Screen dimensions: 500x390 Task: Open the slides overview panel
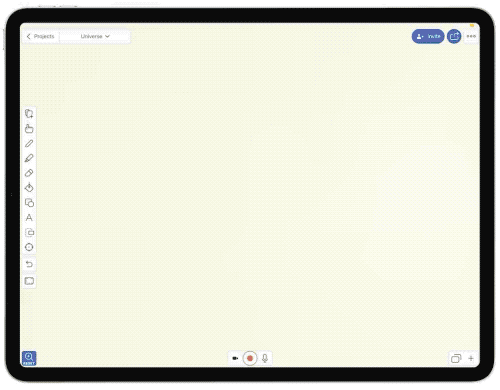pos(456,359)
